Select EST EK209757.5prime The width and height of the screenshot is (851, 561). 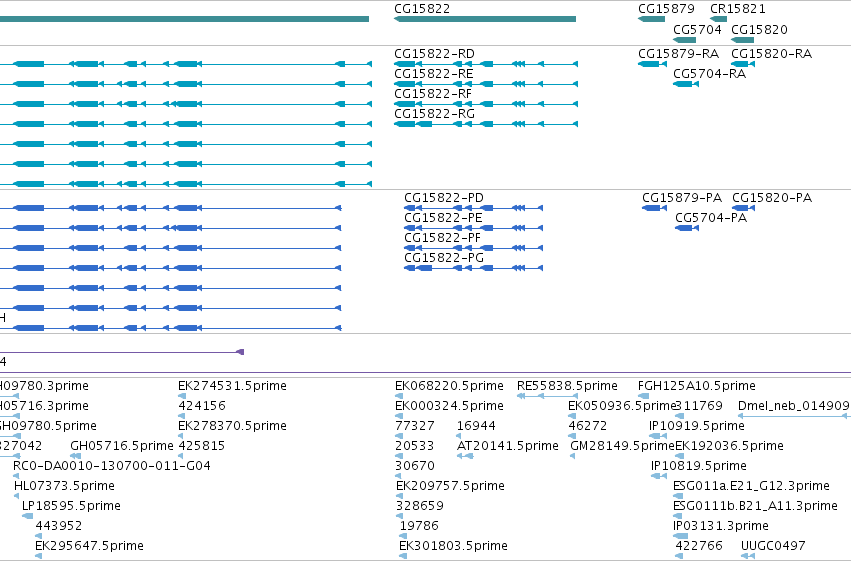point(450,486)
